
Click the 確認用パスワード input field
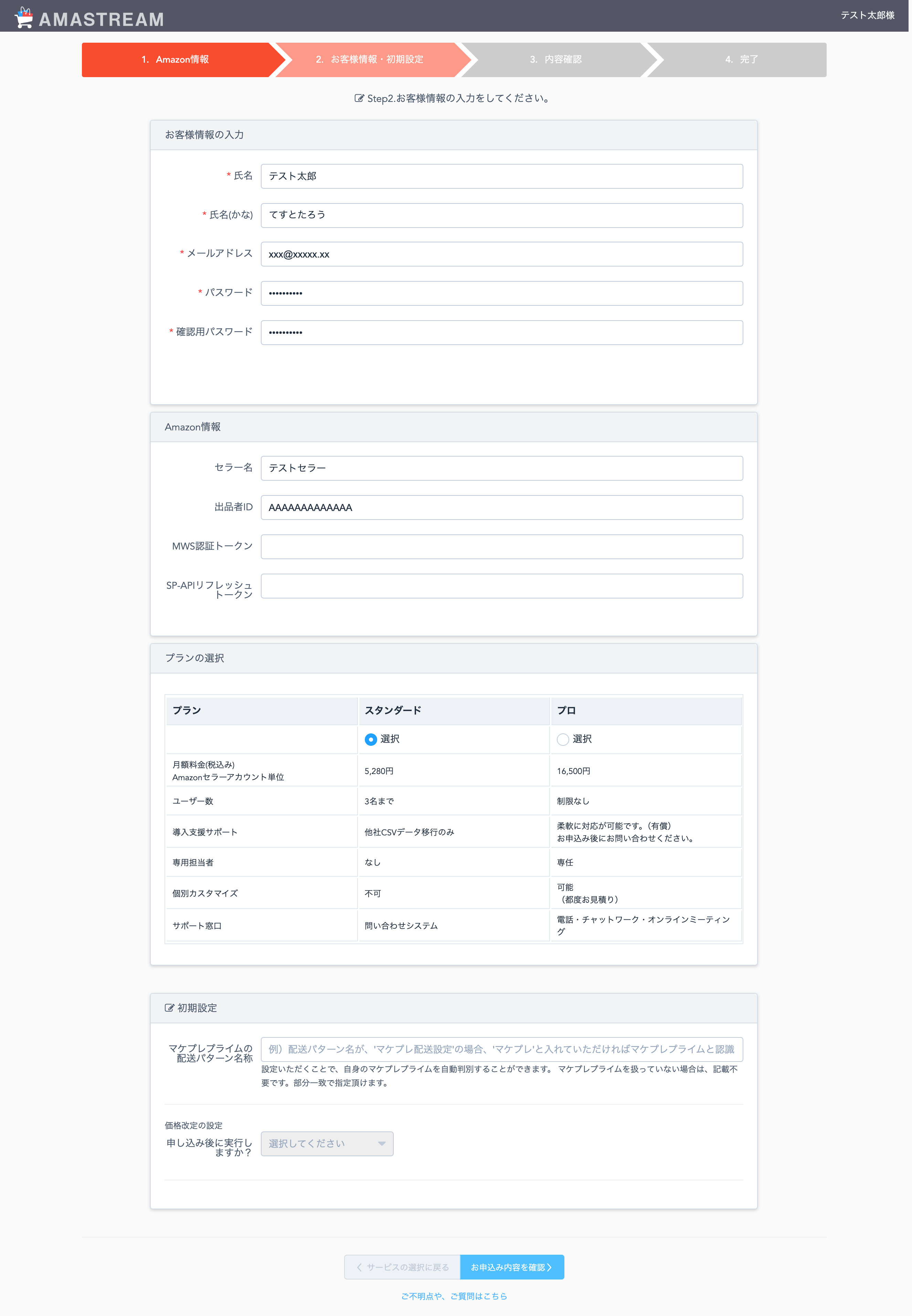(502, 332)
